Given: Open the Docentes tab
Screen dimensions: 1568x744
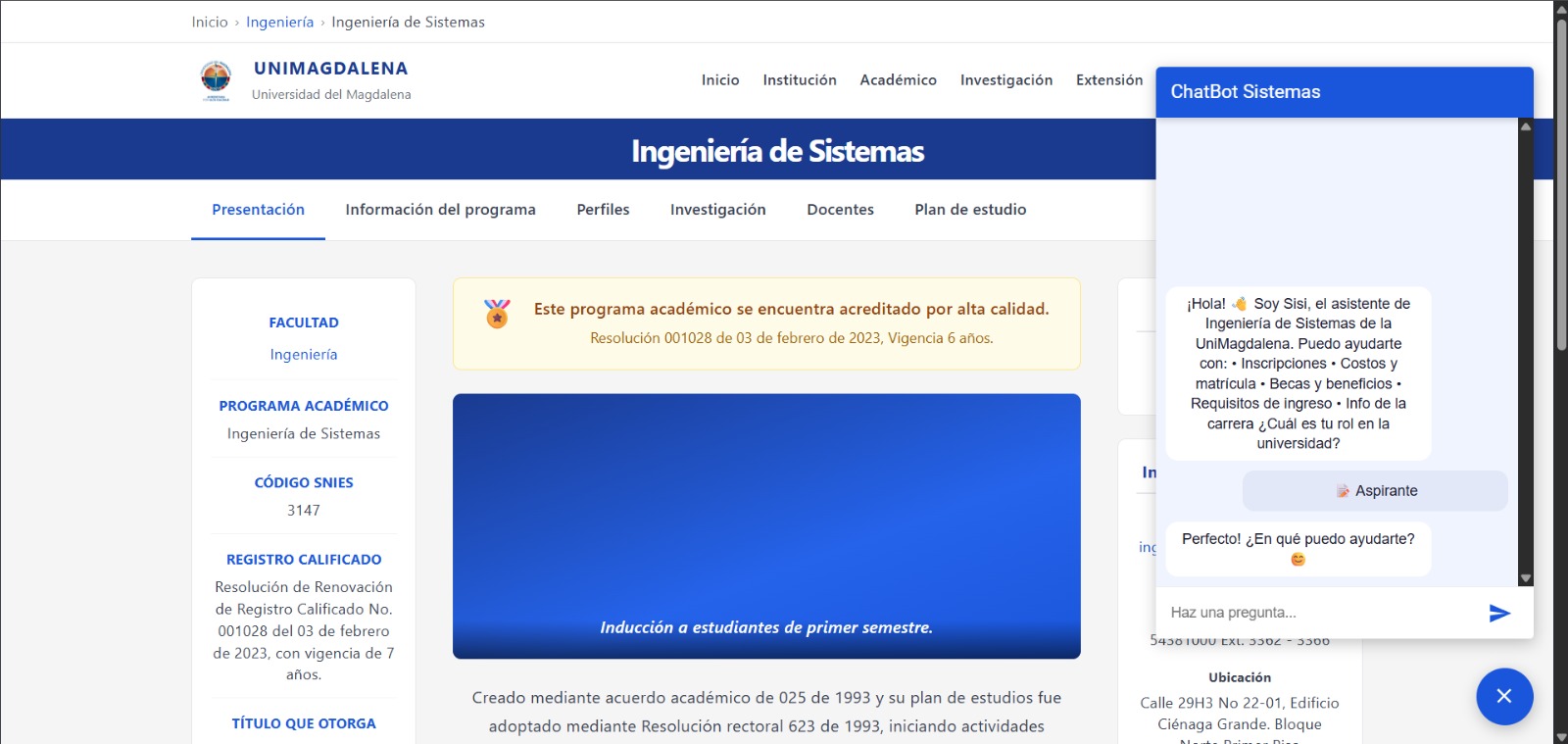Looking at the screenshot, I should coord(840,210).
